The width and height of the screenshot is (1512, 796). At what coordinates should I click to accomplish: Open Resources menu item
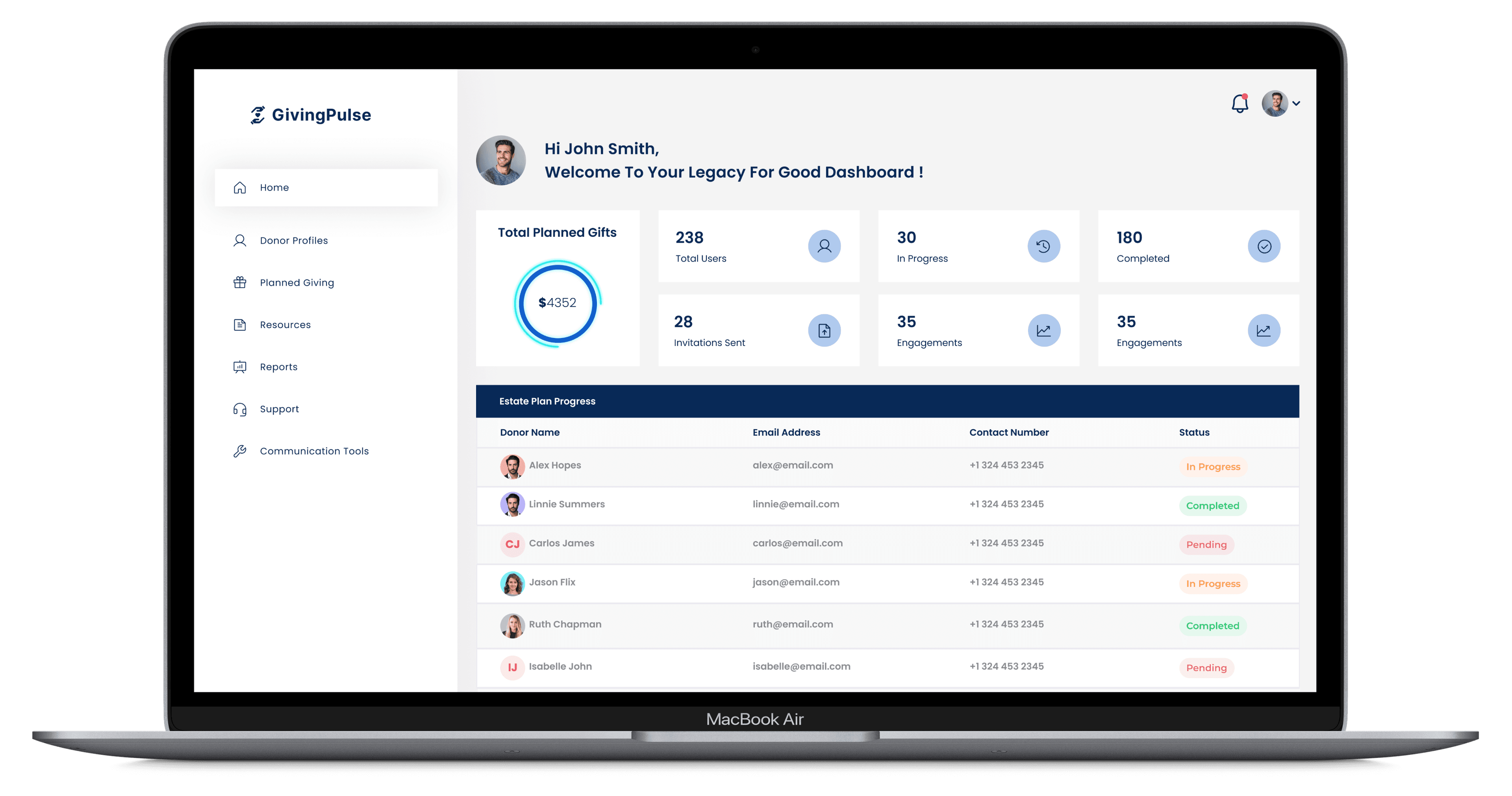click(x=285, y=325)
